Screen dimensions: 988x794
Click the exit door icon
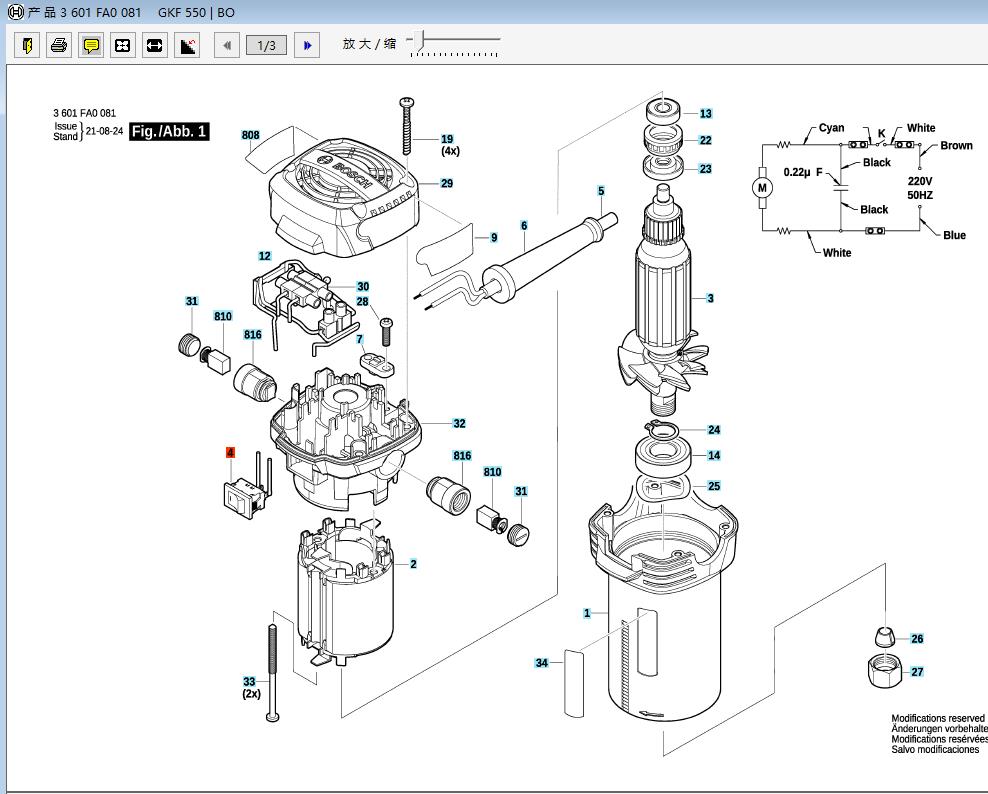pyautogui.click(x=27, y=45)
